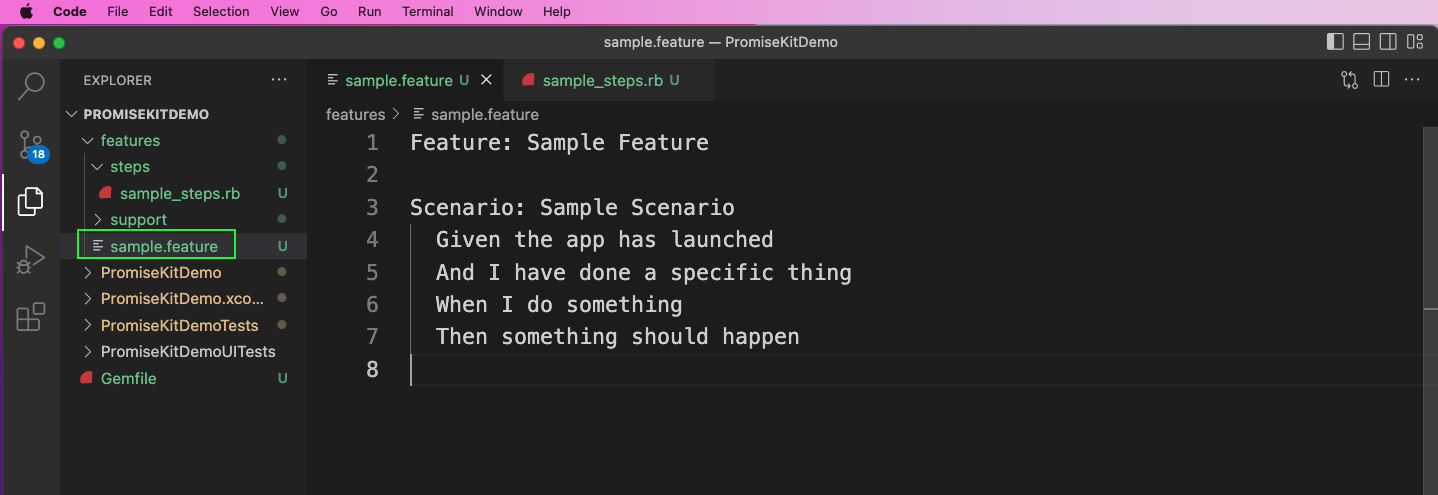Collapse the features folder
The image size is (1438, 495).
88,141
